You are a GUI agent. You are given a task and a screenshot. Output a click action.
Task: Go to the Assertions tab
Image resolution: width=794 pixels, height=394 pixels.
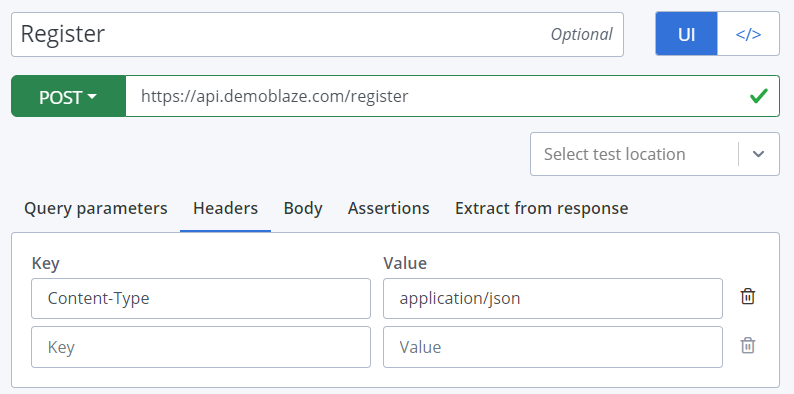click(388, 208)
